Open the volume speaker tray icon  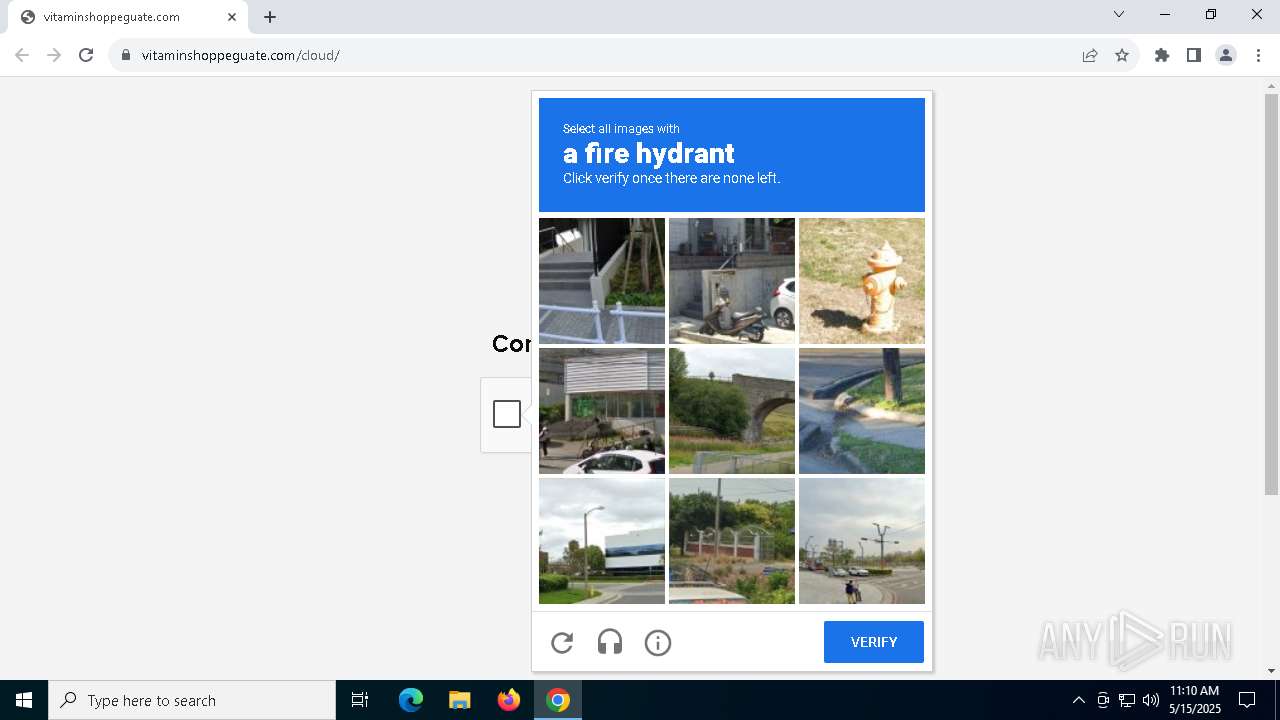tap(1151, 700)
